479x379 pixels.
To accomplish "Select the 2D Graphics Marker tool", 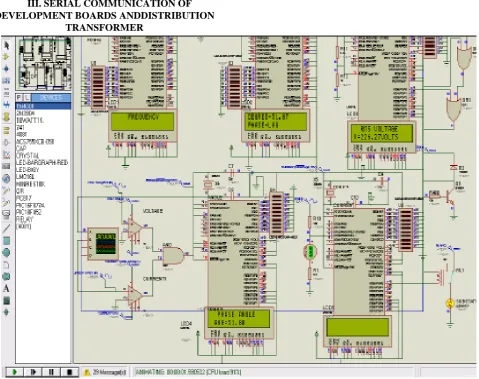I will tap(6, 312).
